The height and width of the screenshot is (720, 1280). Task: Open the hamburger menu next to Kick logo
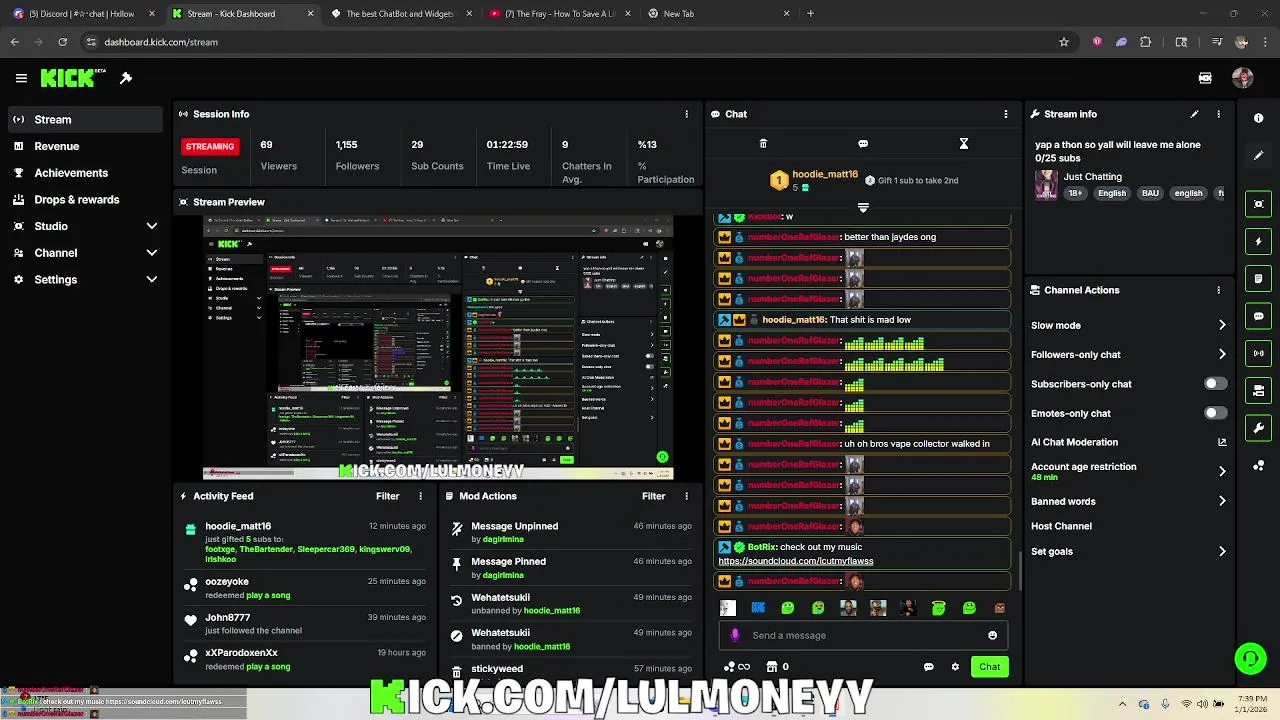(x=21, y=78)
